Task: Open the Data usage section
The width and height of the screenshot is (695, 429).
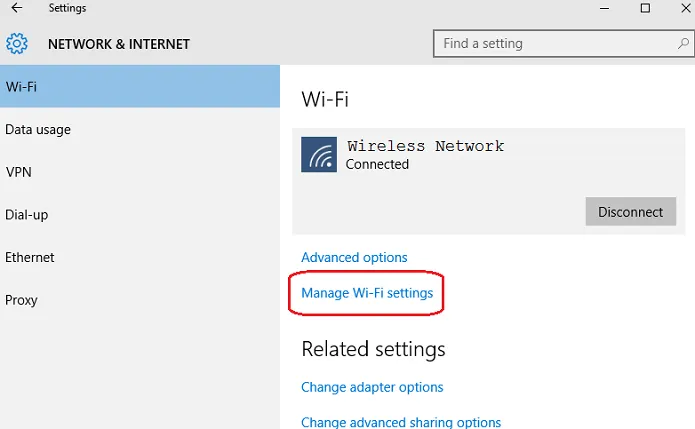Action: click(38, 129)
